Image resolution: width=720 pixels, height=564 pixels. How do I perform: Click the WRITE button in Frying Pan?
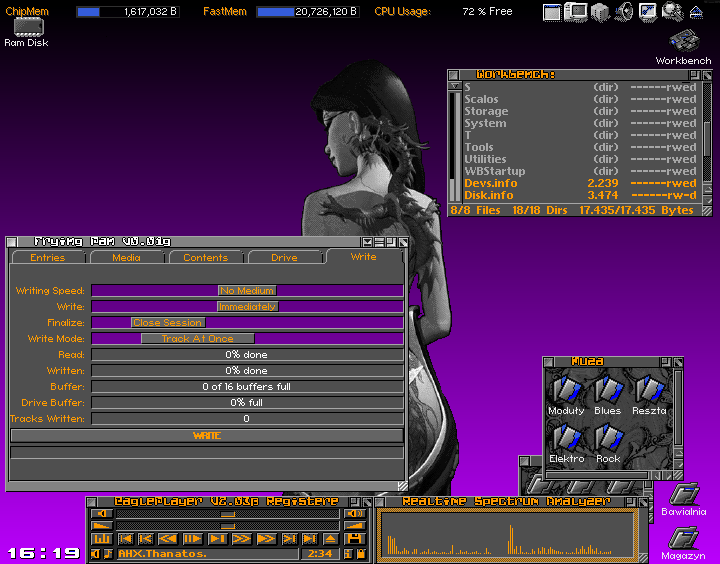click(207, 435)
